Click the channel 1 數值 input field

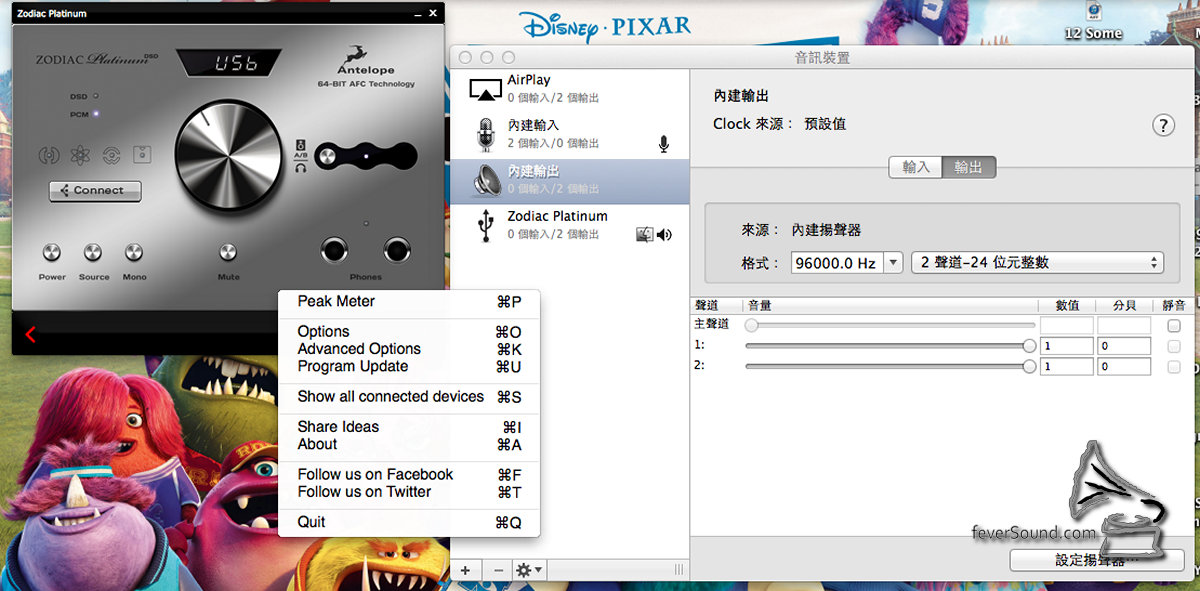pyautogui.click(x=1066, y=345)
